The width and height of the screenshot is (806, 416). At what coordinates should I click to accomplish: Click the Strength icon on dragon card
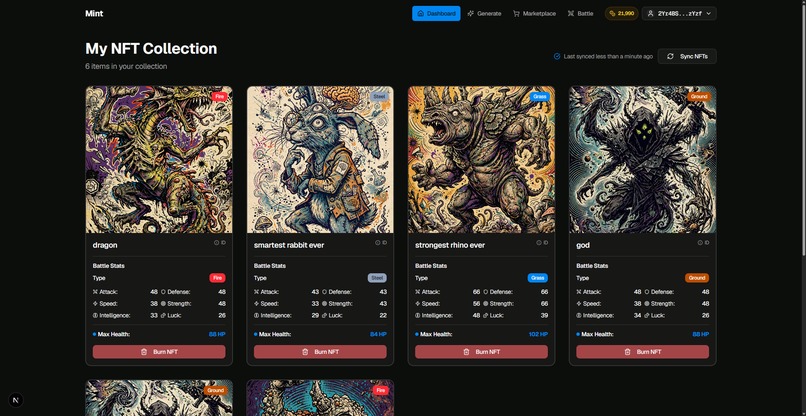(x=163, y=303)
